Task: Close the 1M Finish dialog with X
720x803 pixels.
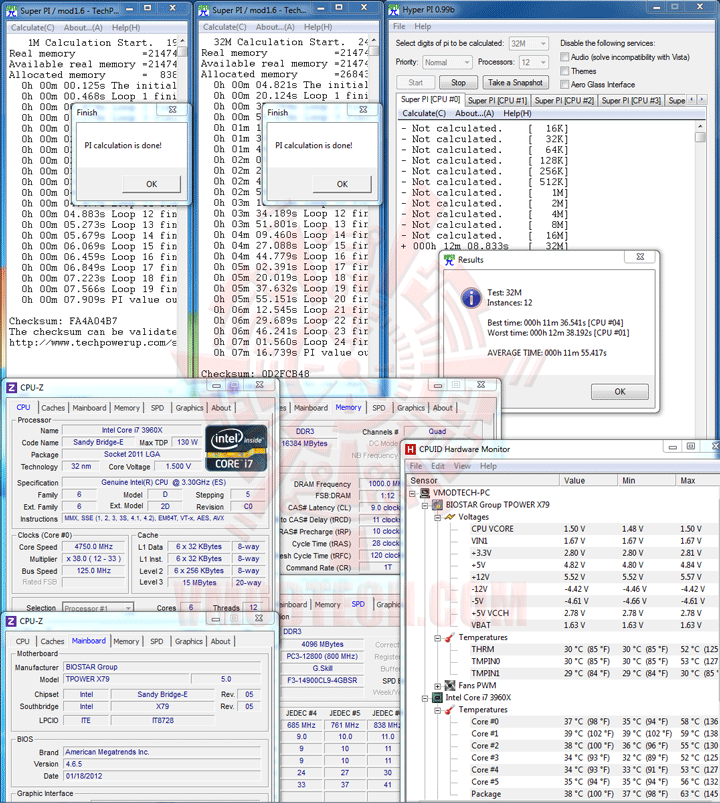Action: [173, 110]
